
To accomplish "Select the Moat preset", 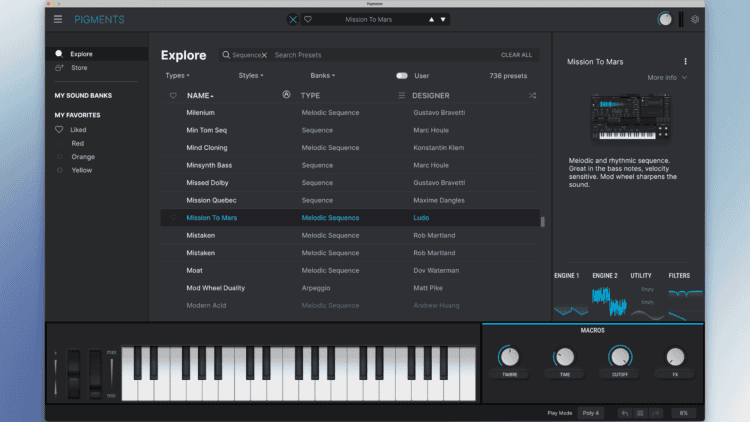I will click(350, 271).
